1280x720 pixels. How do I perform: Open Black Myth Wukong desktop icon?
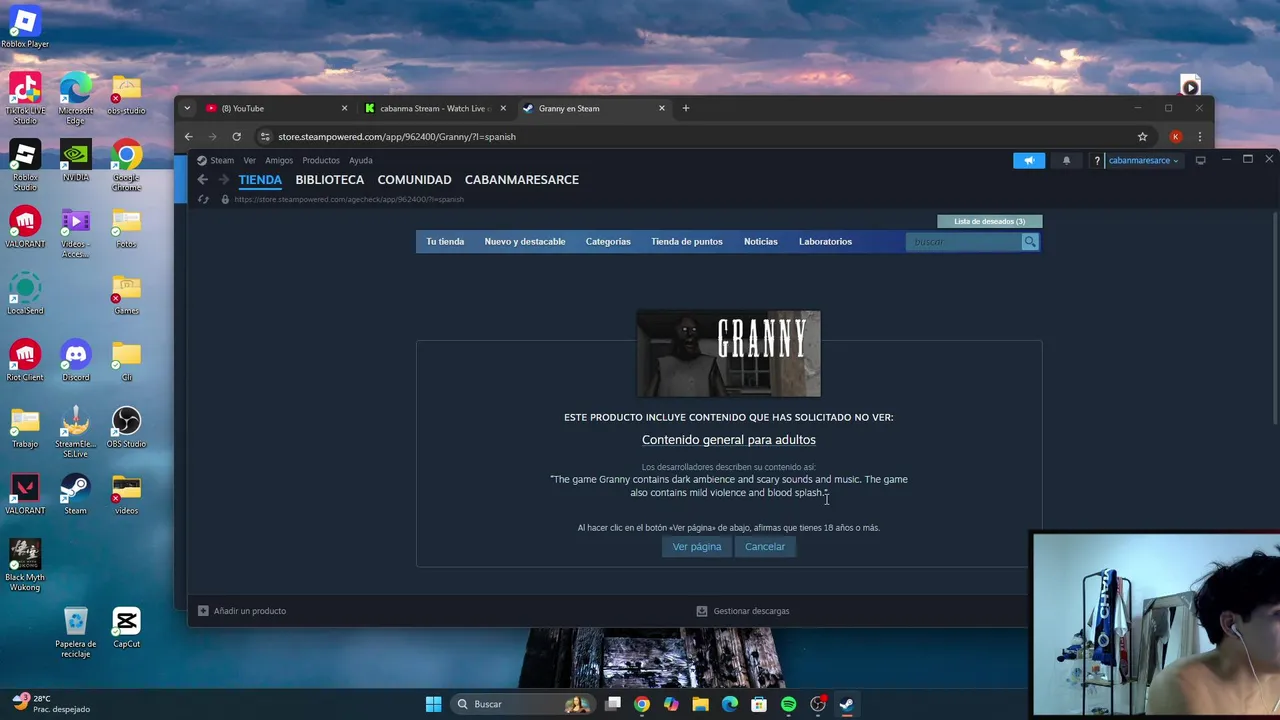click(x=25, y=565)
